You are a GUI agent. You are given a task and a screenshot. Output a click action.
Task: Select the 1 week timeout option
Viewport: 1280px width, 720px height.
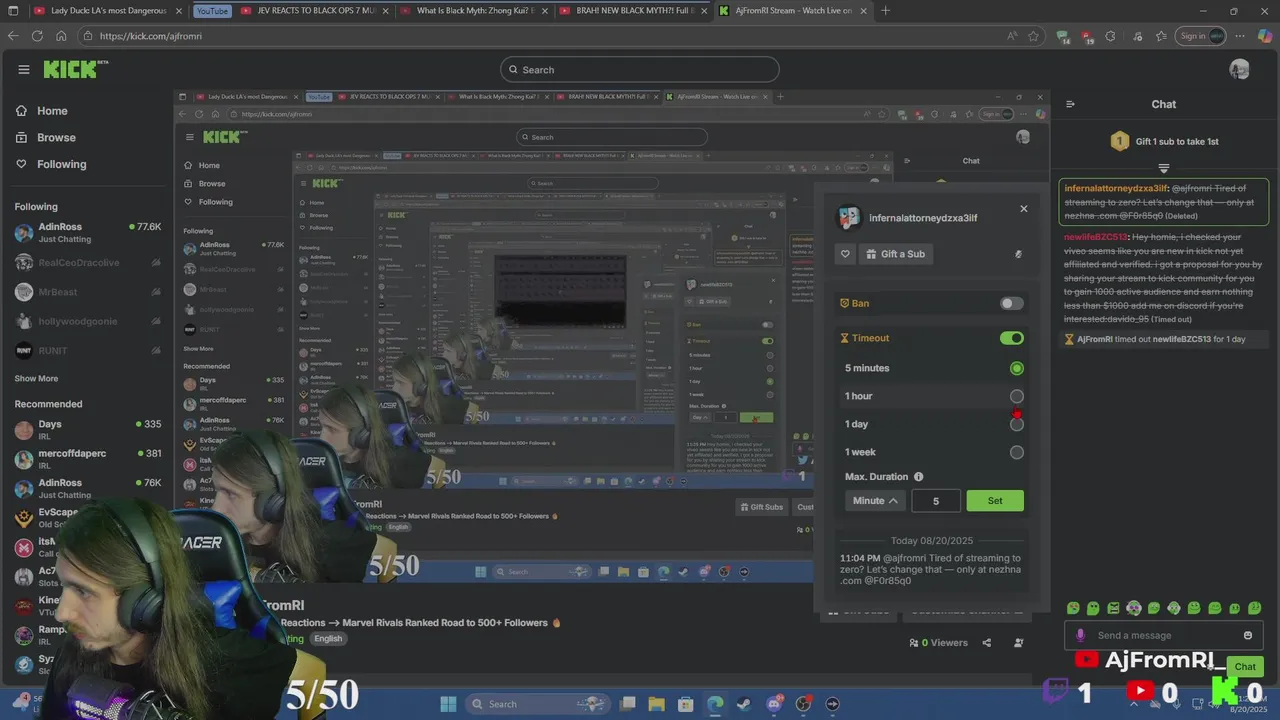coord(1016,452)
